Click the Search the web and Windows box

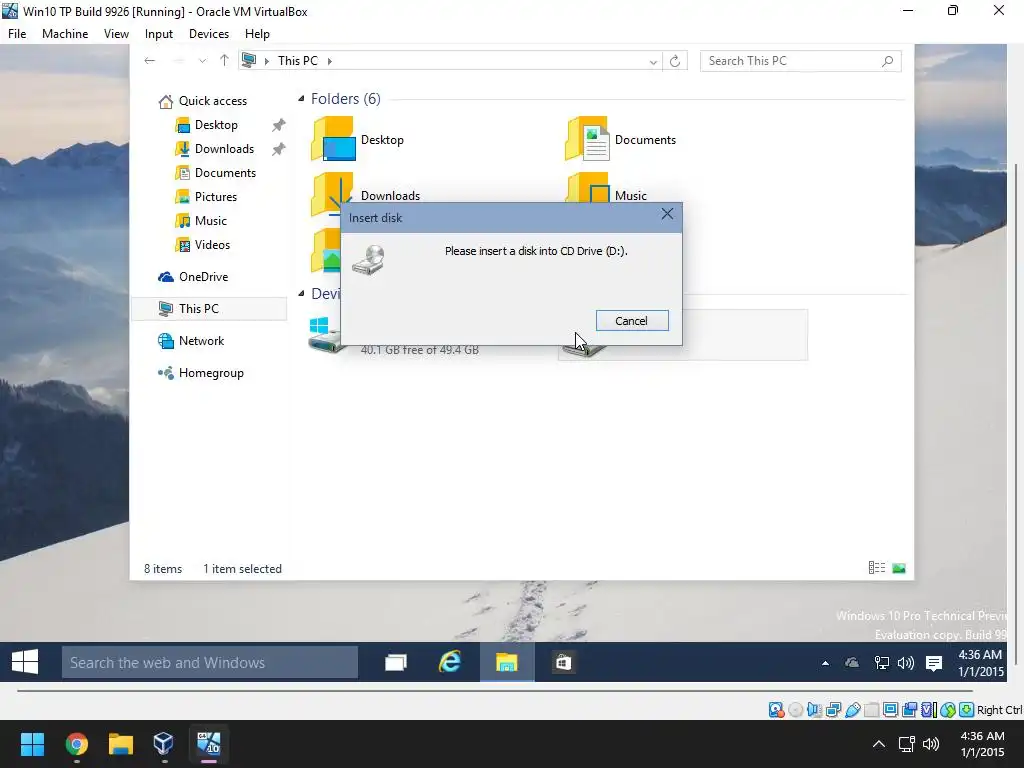point(210,663)
